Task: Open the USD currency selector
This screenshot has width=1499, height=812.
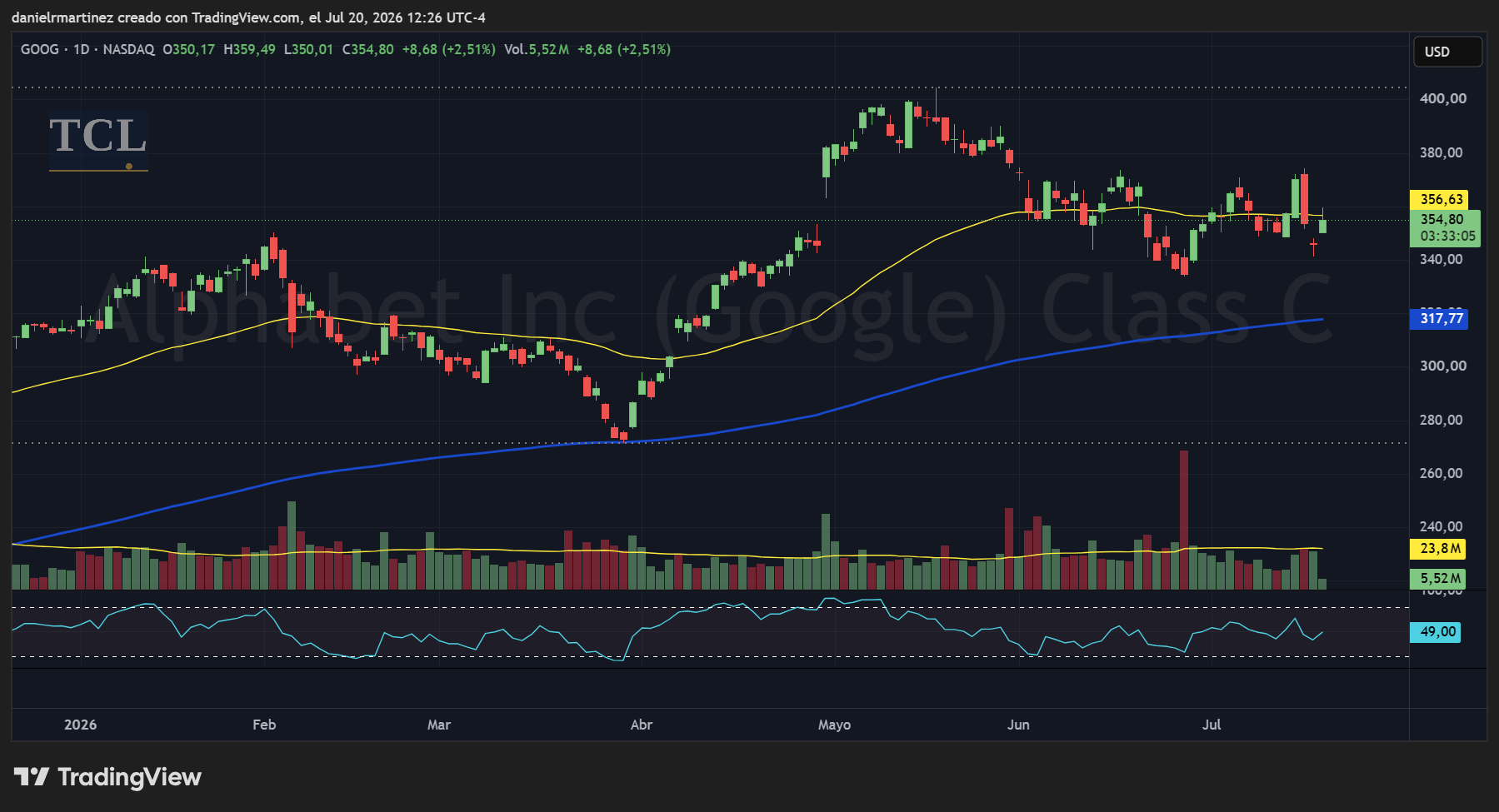Action: [1447, 52]
